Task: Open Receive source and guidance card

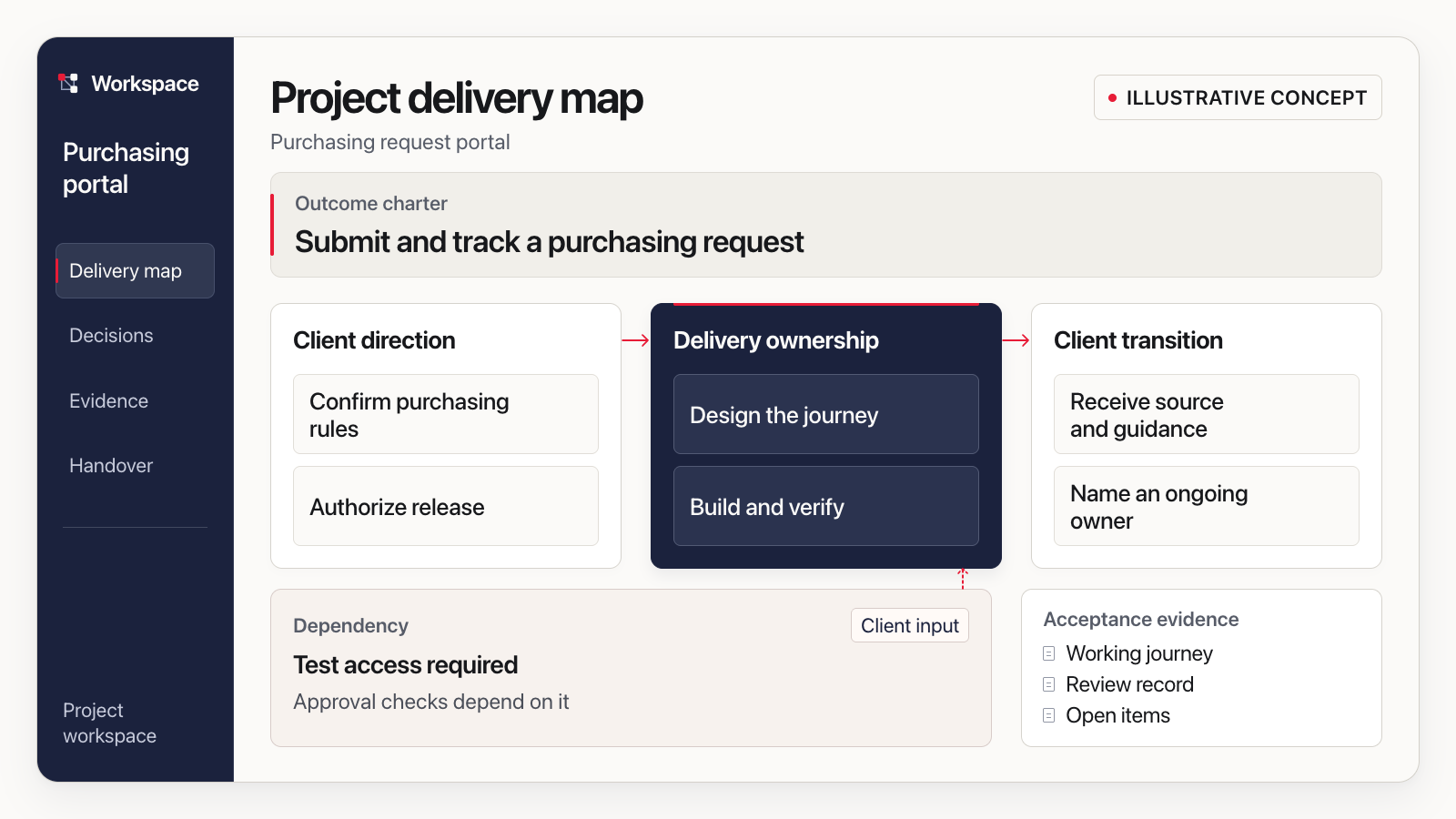Action: point(1207,414)
